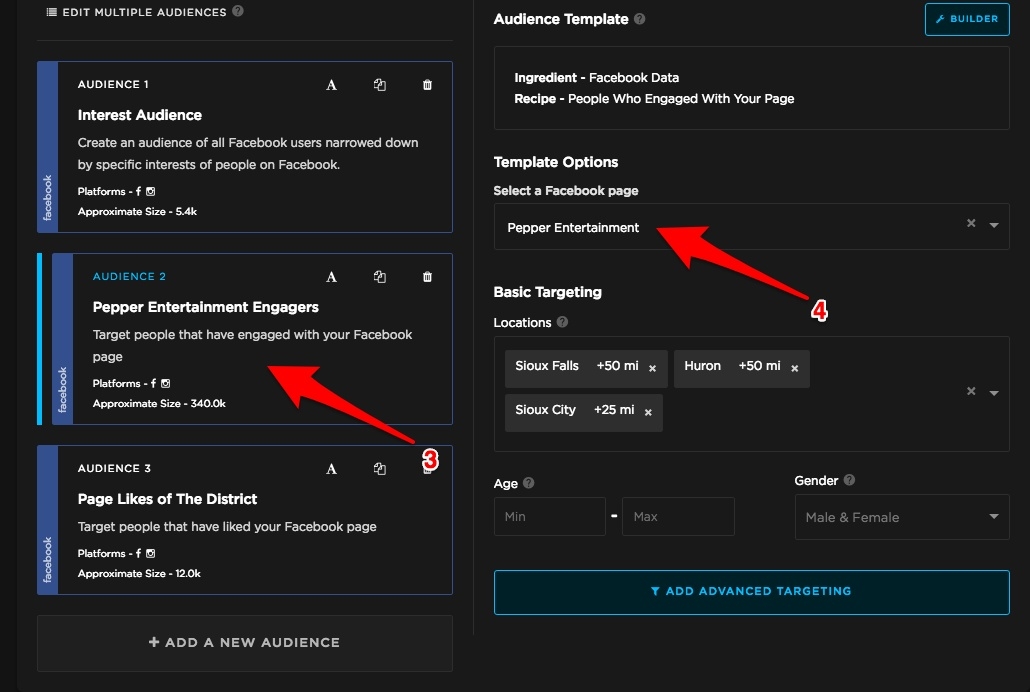Open the Gender dropdown

click(902, 517)
